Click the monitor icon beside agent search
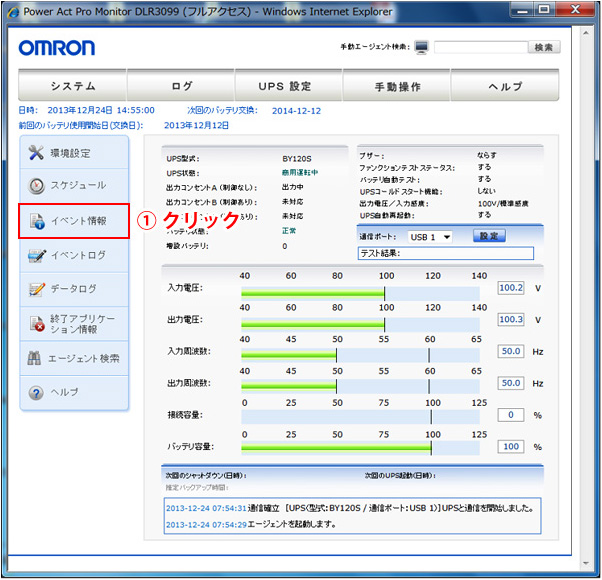The height and width of the screenshot is (580, 602). 421,47
